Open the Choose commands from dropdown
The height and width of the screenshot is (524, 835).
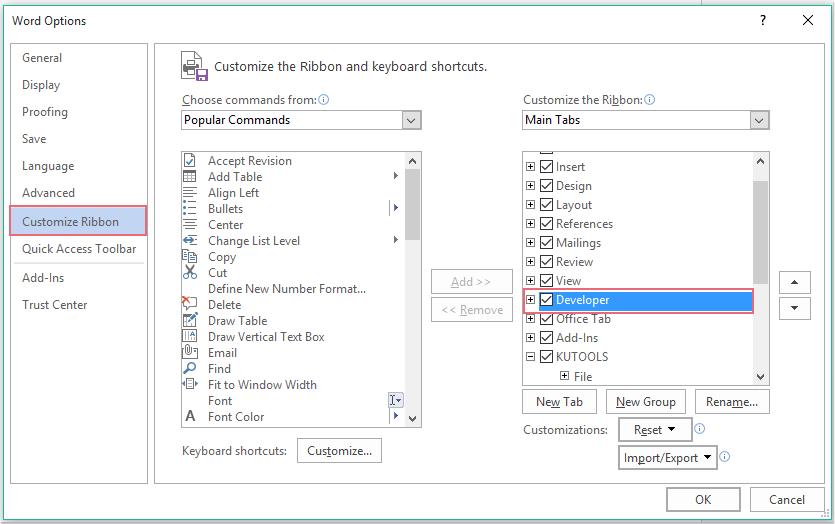301,120
